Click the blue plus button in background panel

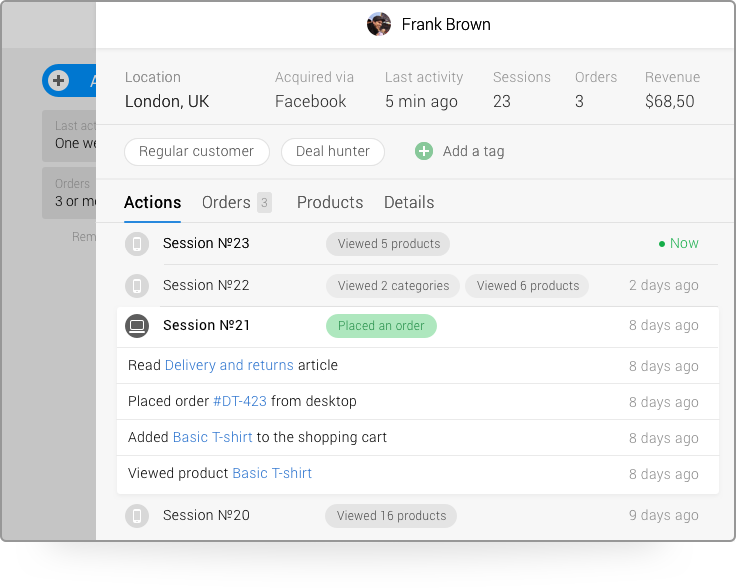[x=58, y=81]
